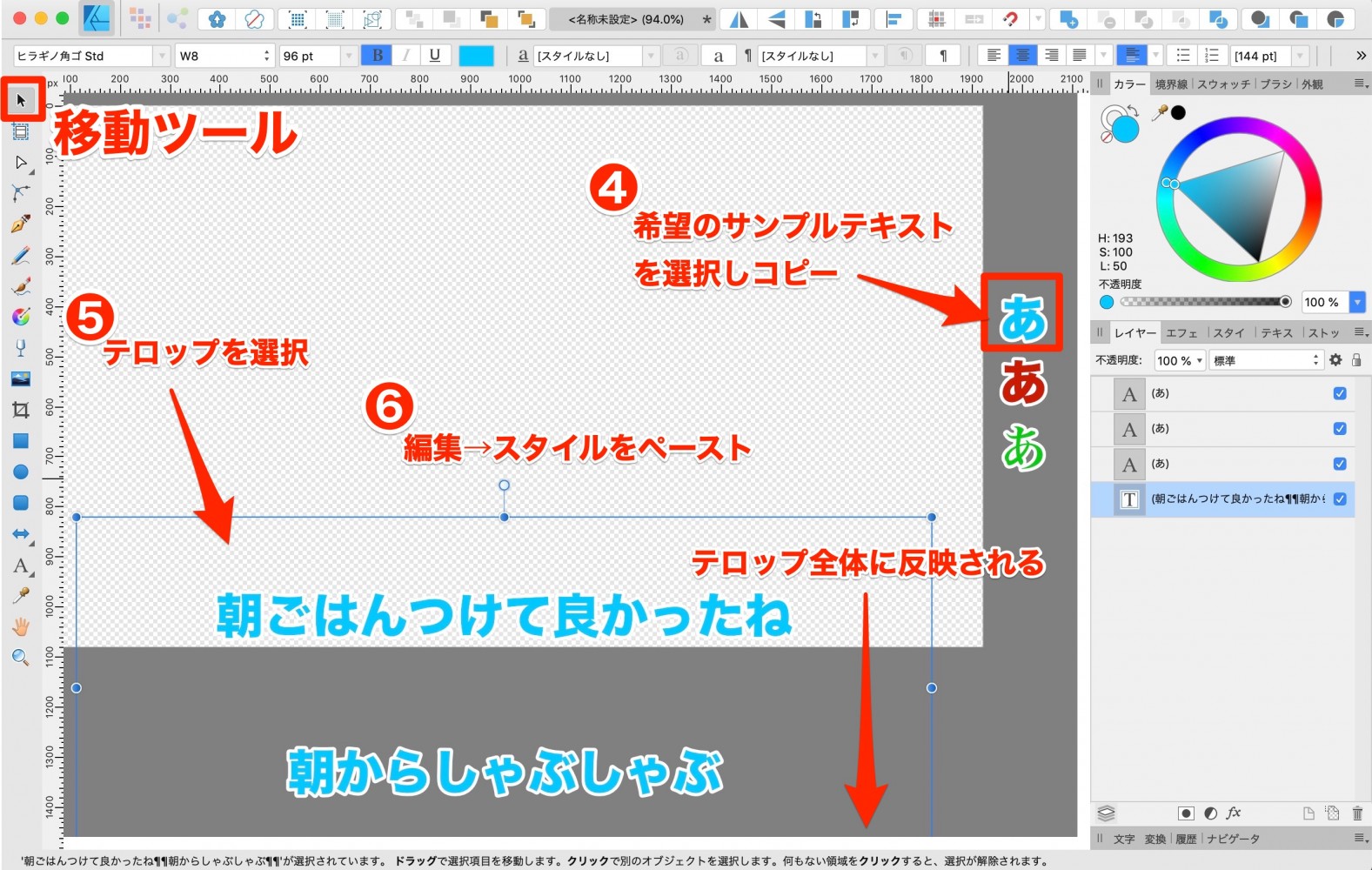Select the Vector Brush tool
The height and width of the screenshot is (870, 1372).
tap(21, 286)
